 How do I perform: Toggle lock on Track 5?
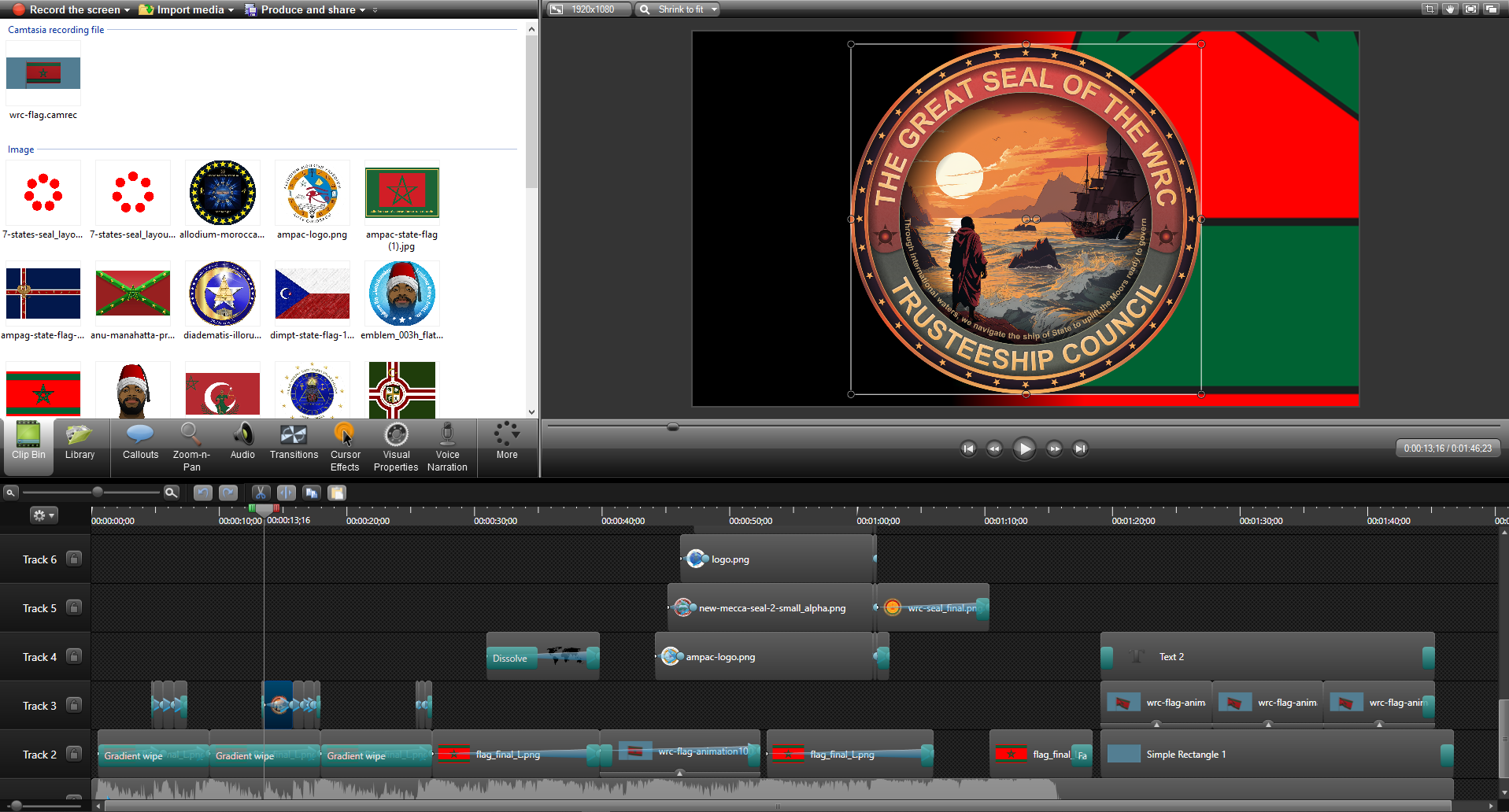(74, 607)
